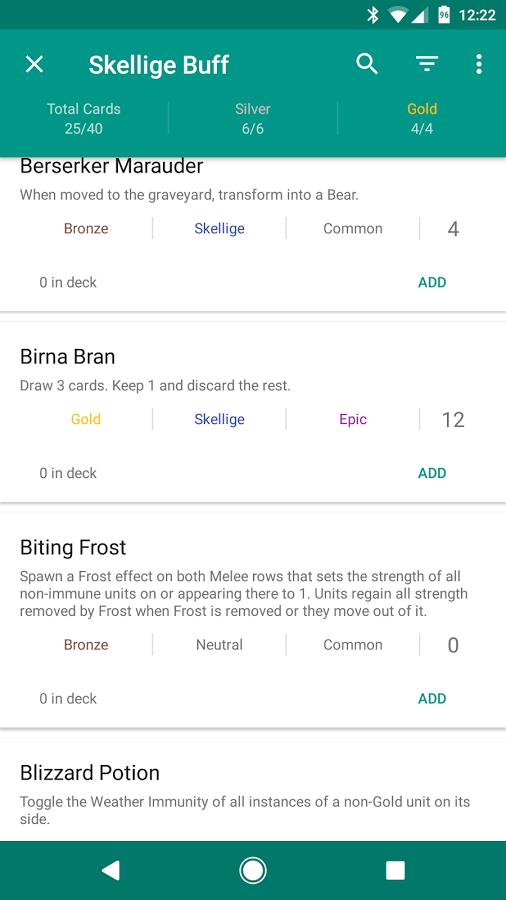Open the card search magnifier
The width and height of the screenshot is (506, 900).
click(367, 64)
